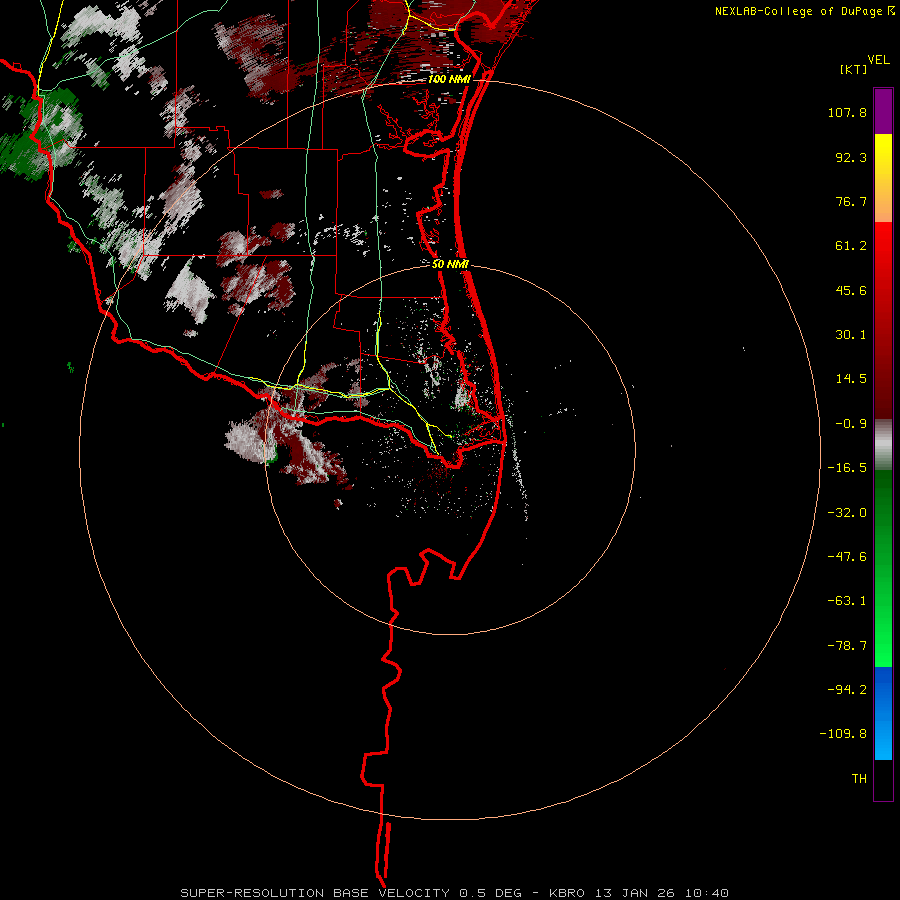The image size is (900, 900).
Task: Click the 45.6 legend value
Action: pyautogui.click(x=851, y=290)
